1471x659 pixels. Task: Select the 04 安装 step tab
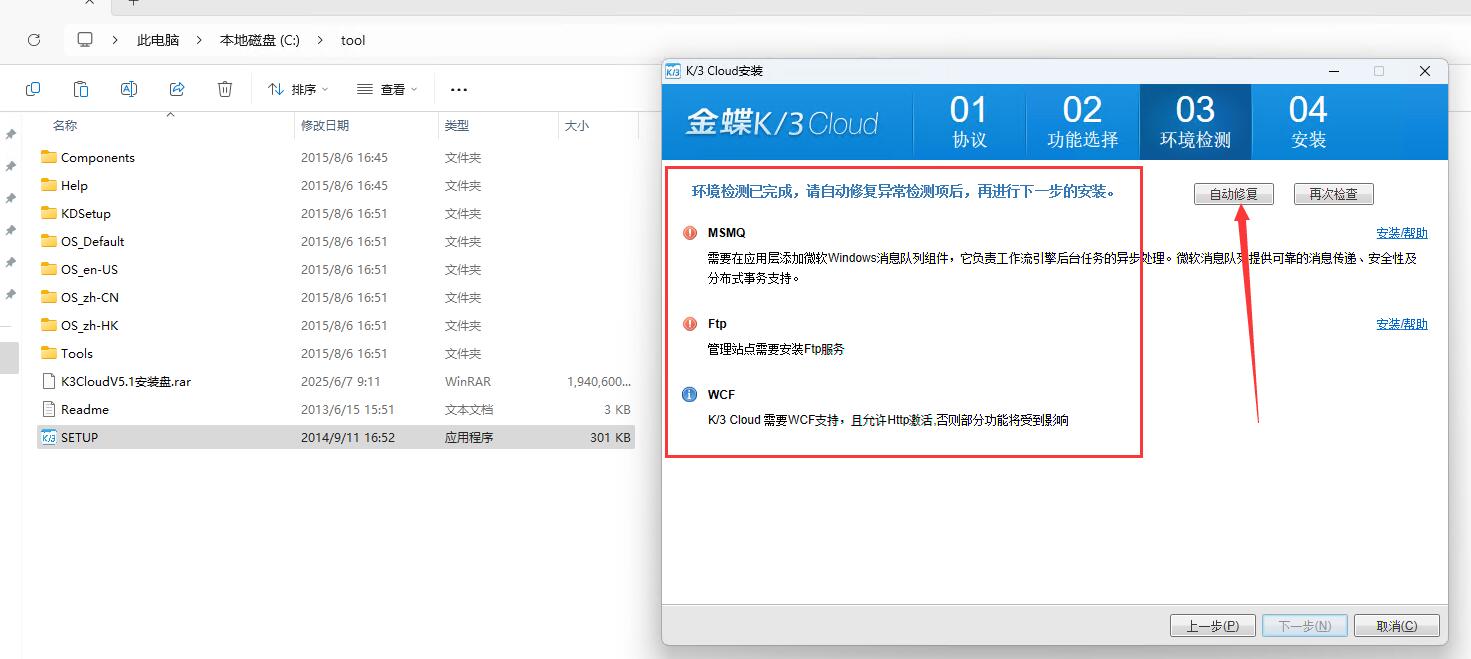pyautogui.click(x=1308, y=122)
